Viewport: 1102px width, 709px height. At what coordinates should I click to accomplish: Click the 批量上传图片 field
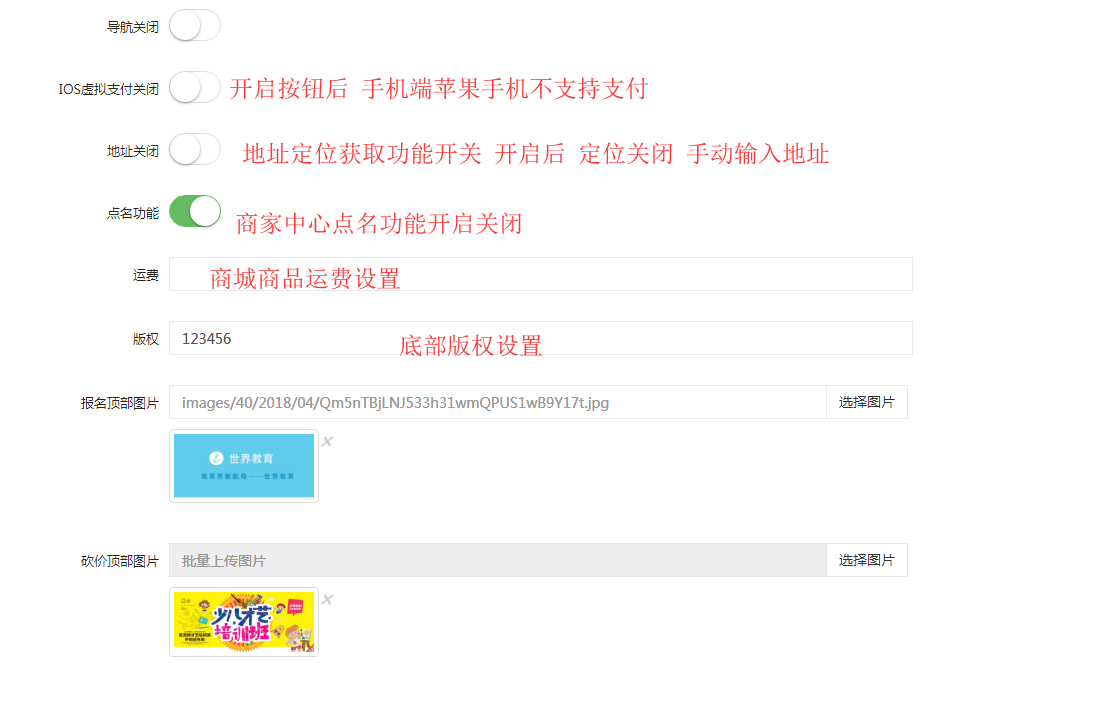498,560
